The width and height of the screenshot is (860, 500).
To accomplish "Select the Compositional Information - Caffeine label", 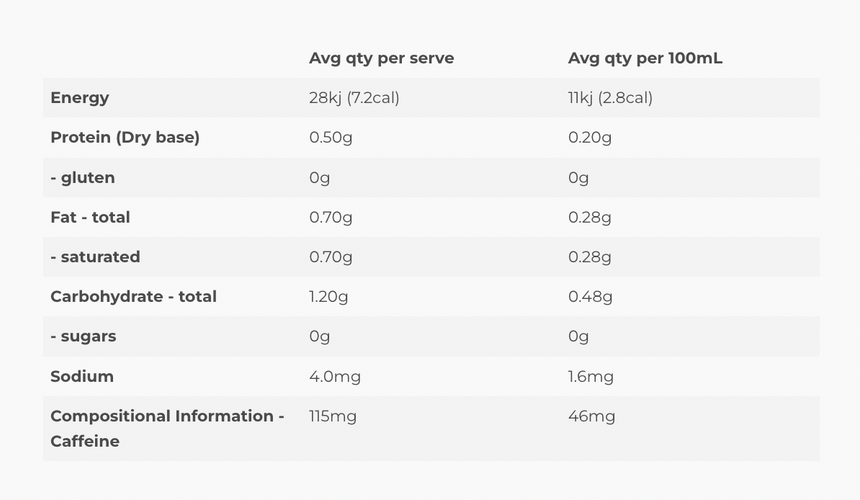I will (x=167, y=429).
